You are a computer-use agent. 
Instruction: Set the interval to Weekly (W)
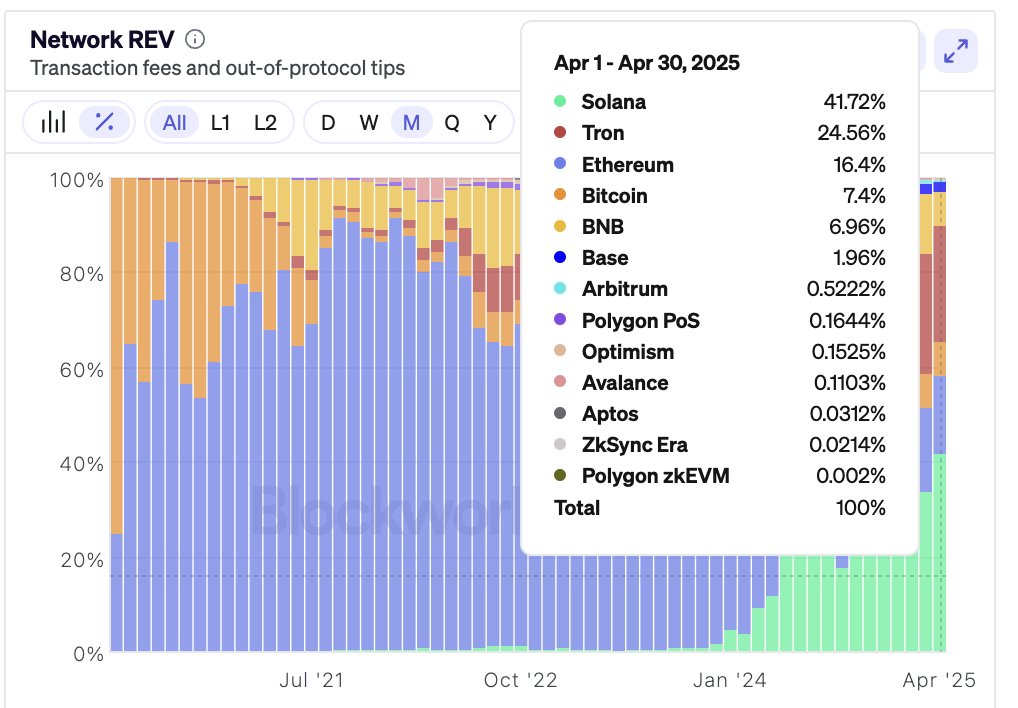pos(369,122)
